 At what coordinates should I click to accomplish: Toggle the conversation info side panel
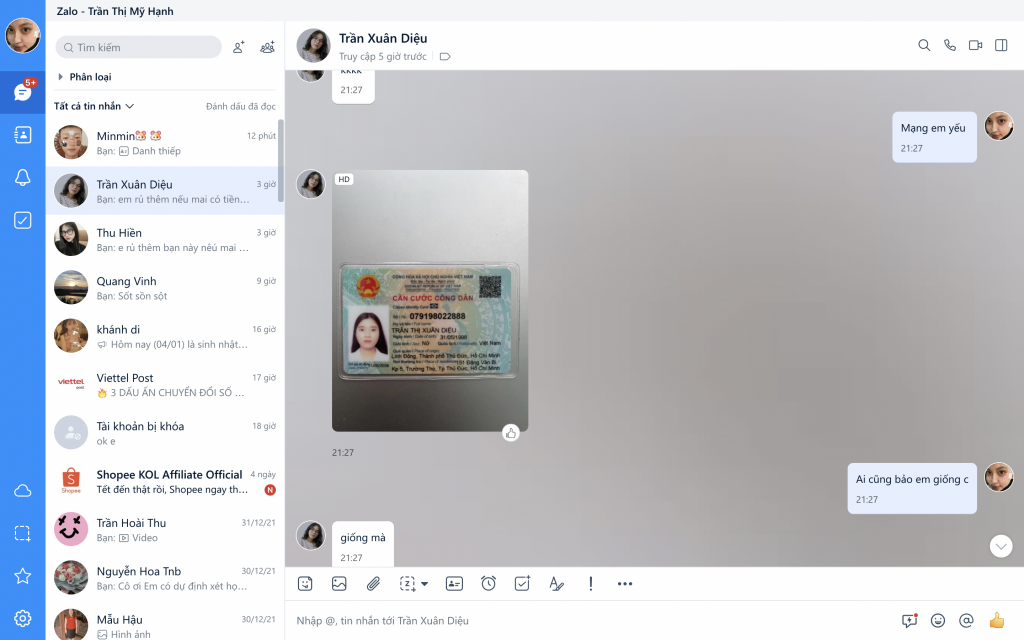(1001, 45)
